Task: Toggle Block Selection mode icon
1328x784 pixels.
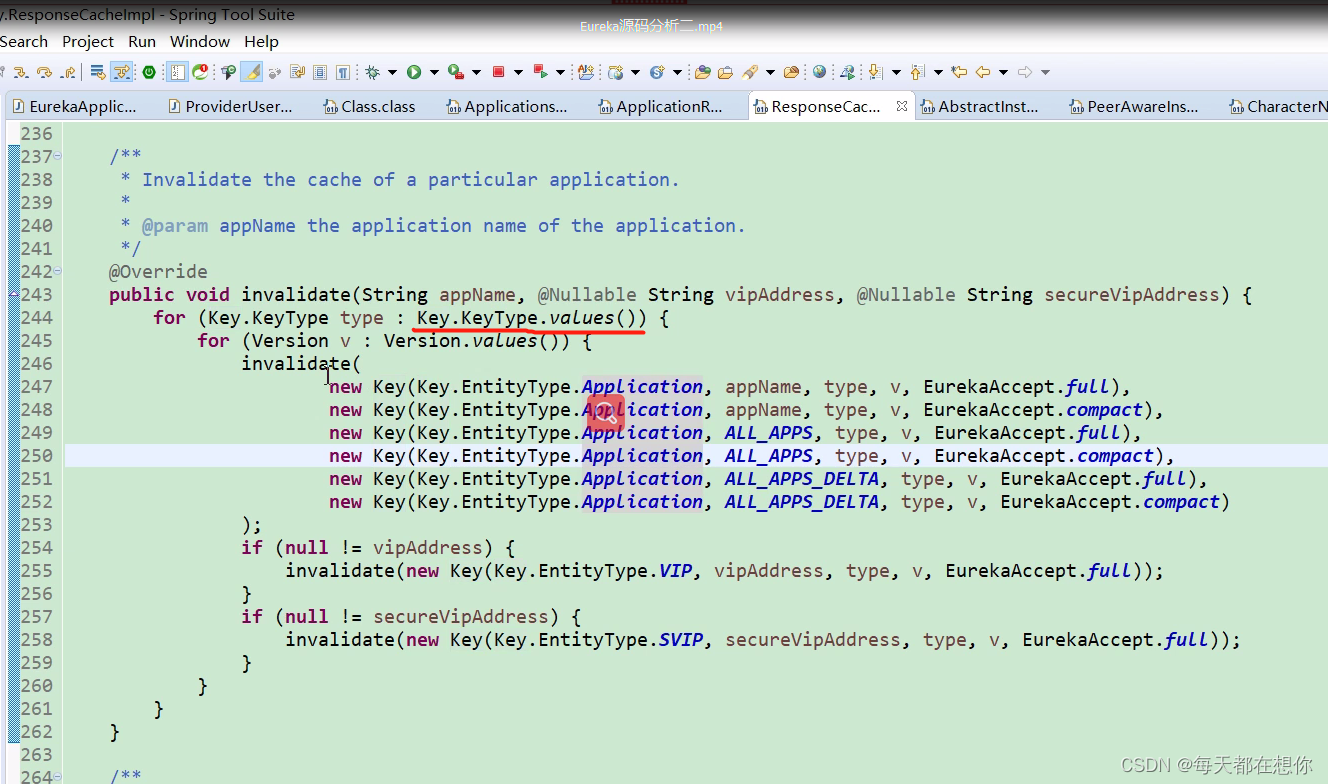Action: (320, 72)
